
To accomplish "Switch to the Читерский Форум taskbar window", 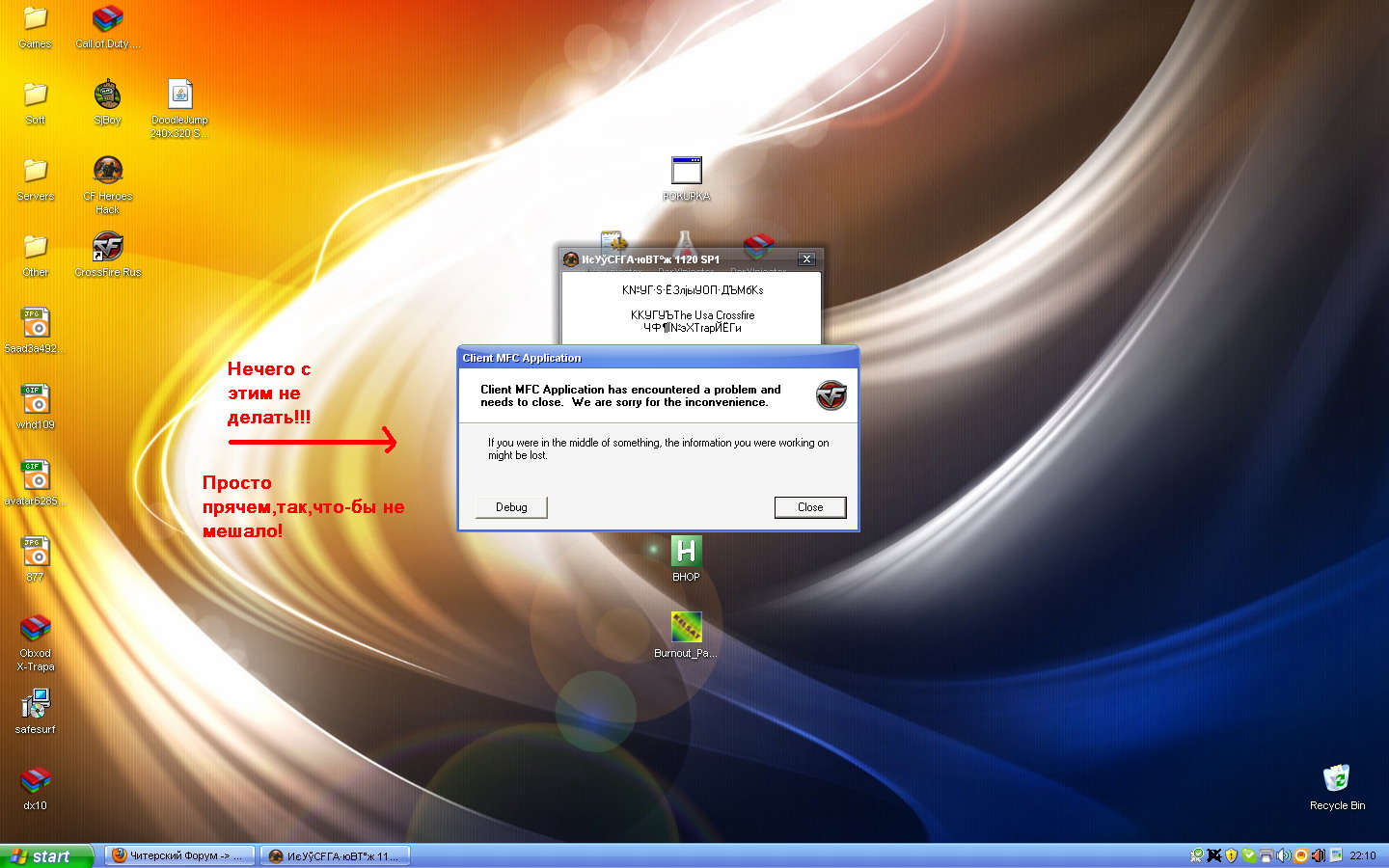I will (x=179, y=856).
